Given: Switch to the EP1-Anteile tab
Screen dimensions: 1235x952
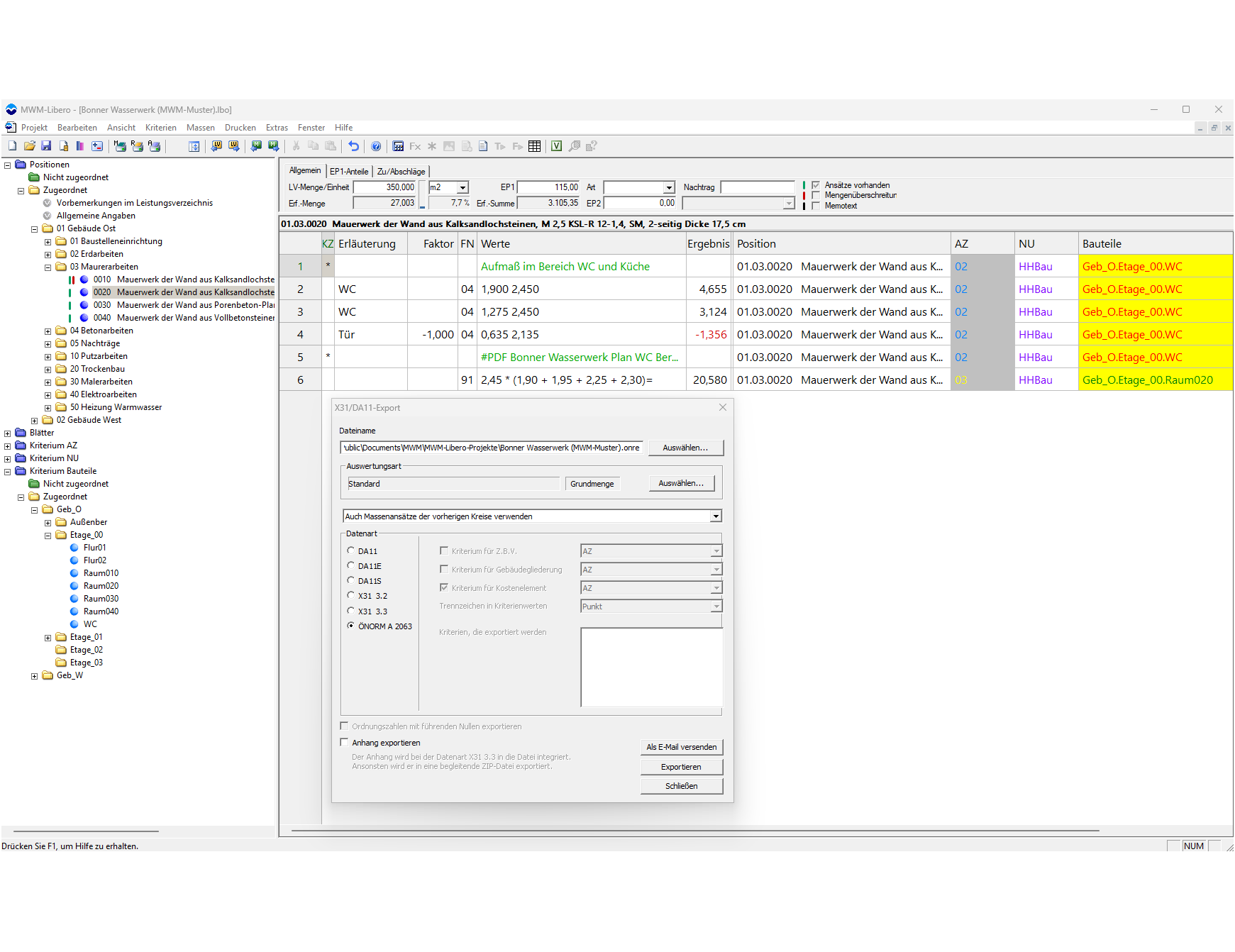Looking at the screenshot, I should click(349, 172).
